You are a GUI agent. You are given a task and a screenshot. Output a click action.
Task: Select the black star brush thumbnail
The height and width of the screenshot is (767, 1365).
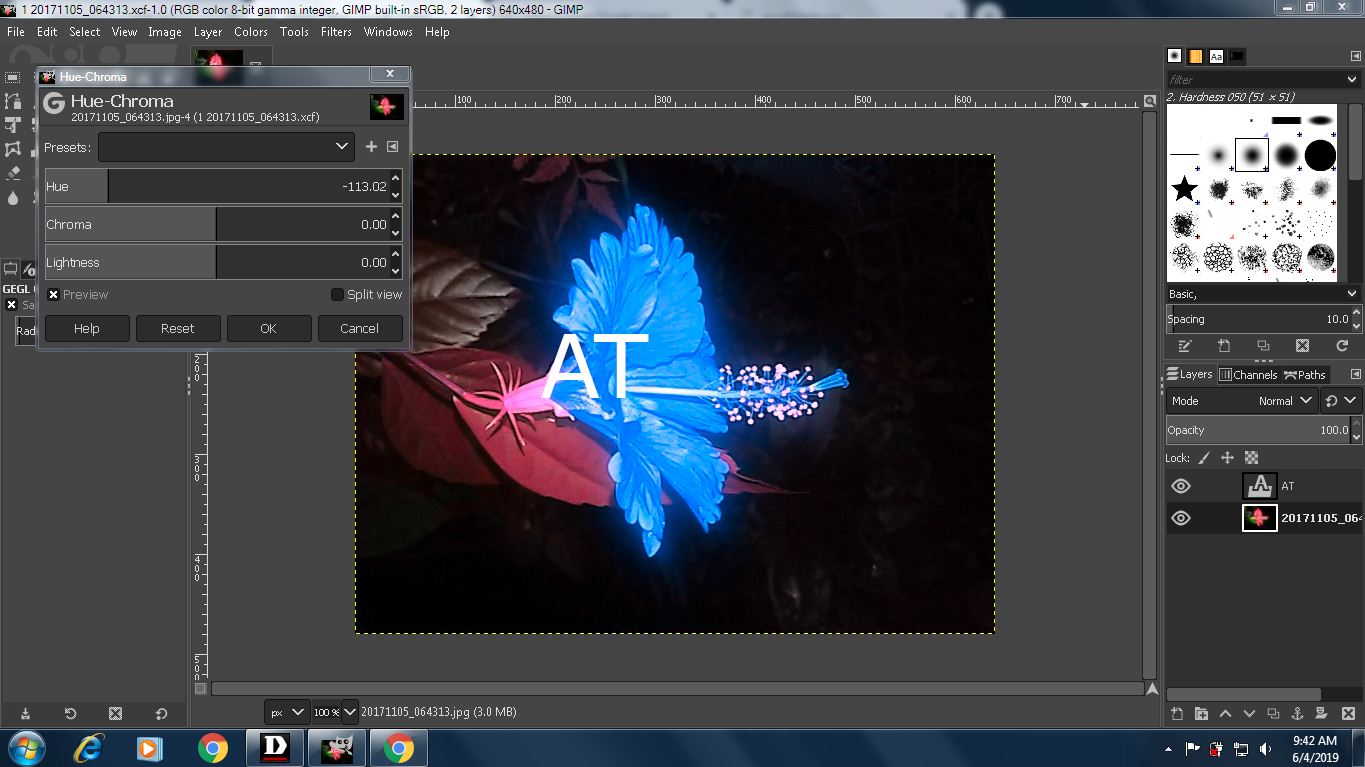(x=1184, y=188)
